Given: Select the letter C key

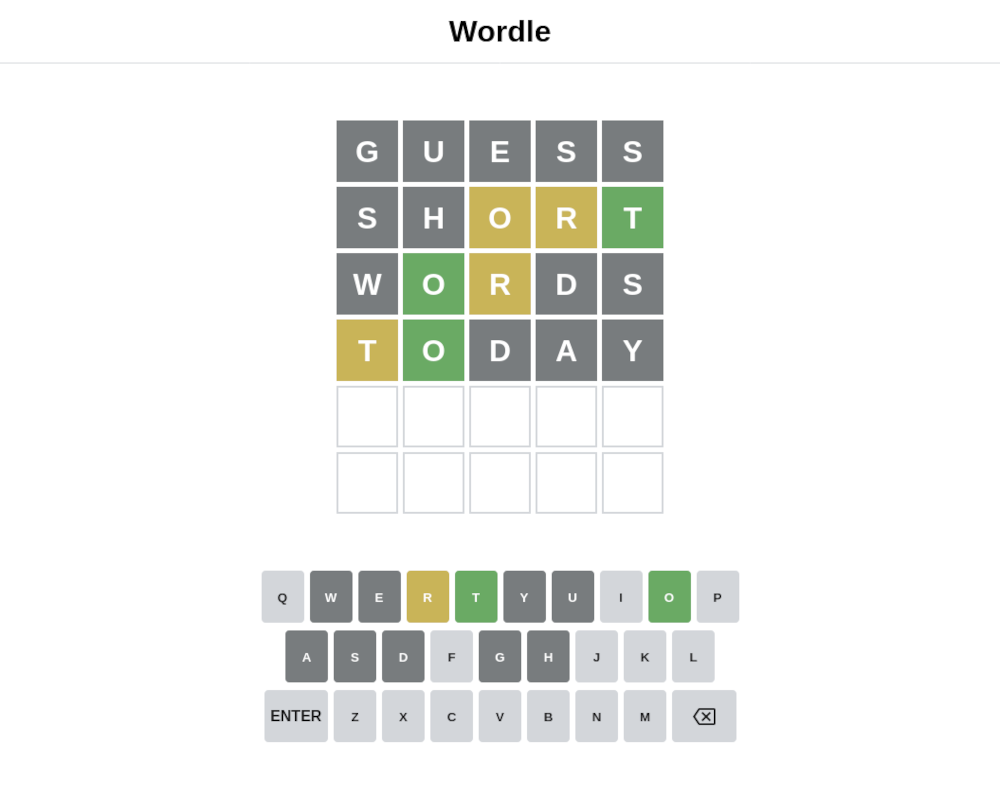Looking at the screenshot, I should click(x=452, y=716).
